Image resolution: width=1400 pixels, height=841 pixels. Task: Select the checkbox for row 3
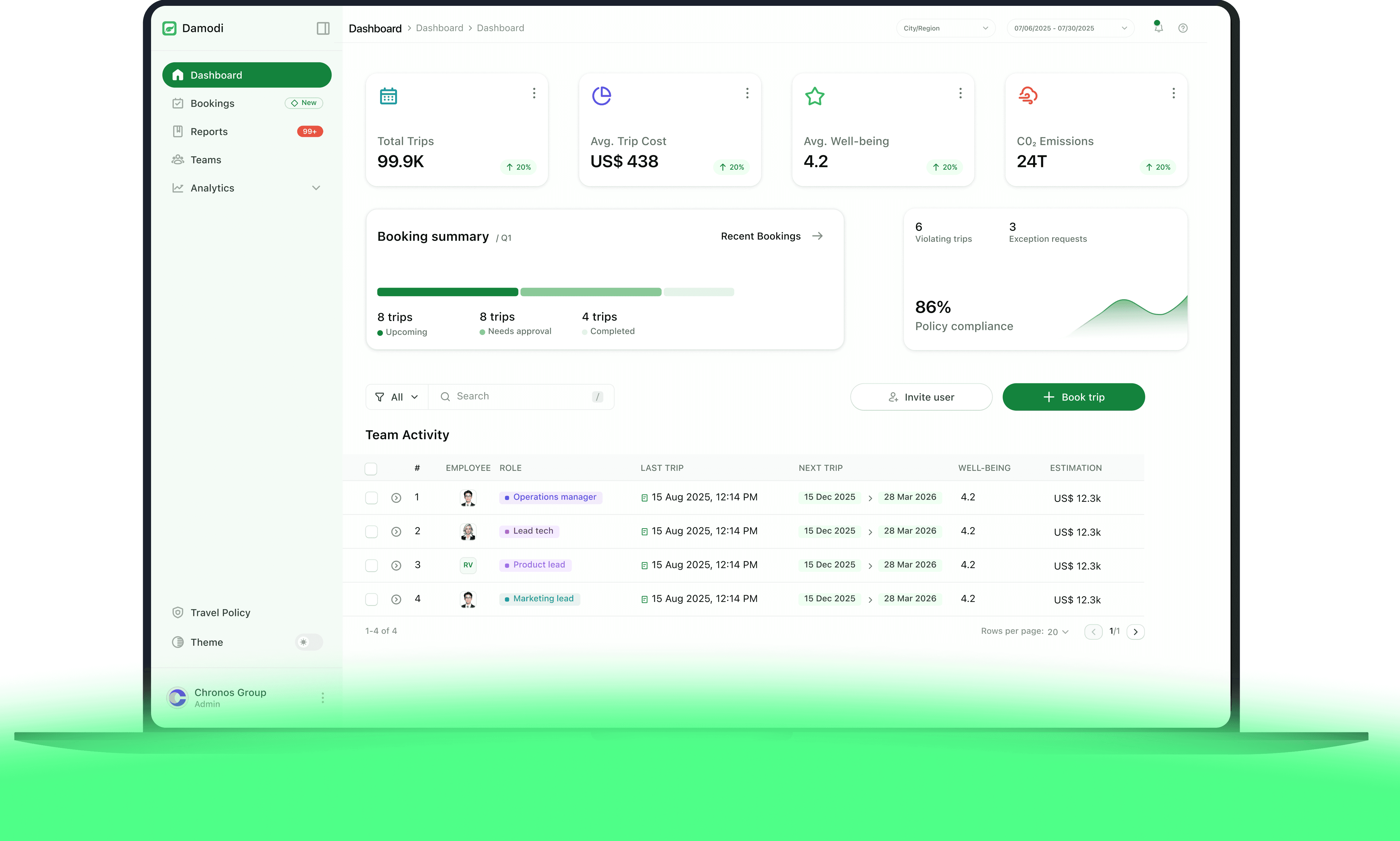[x=371, y=566]
